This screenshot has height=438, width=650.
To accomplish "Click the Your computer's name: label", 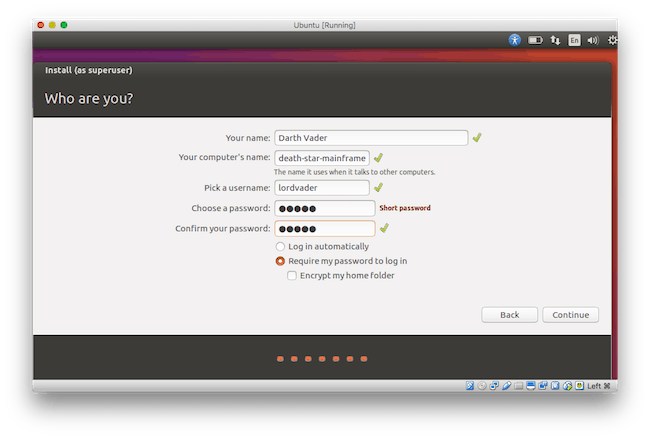I will click(x=224, y=157).
